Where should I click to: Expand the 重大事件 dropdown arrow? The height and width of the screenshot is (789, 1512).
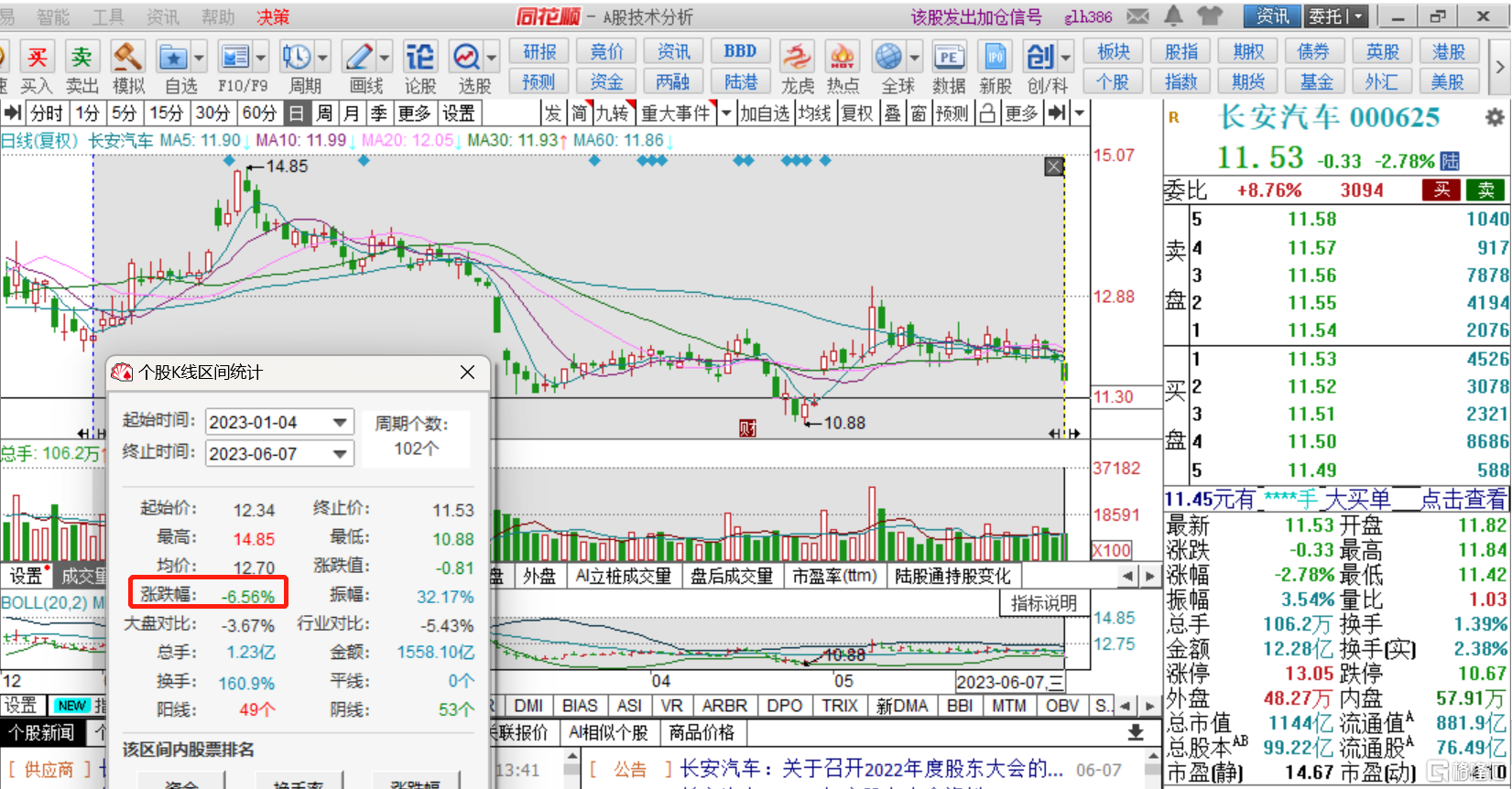pos(726,113)
